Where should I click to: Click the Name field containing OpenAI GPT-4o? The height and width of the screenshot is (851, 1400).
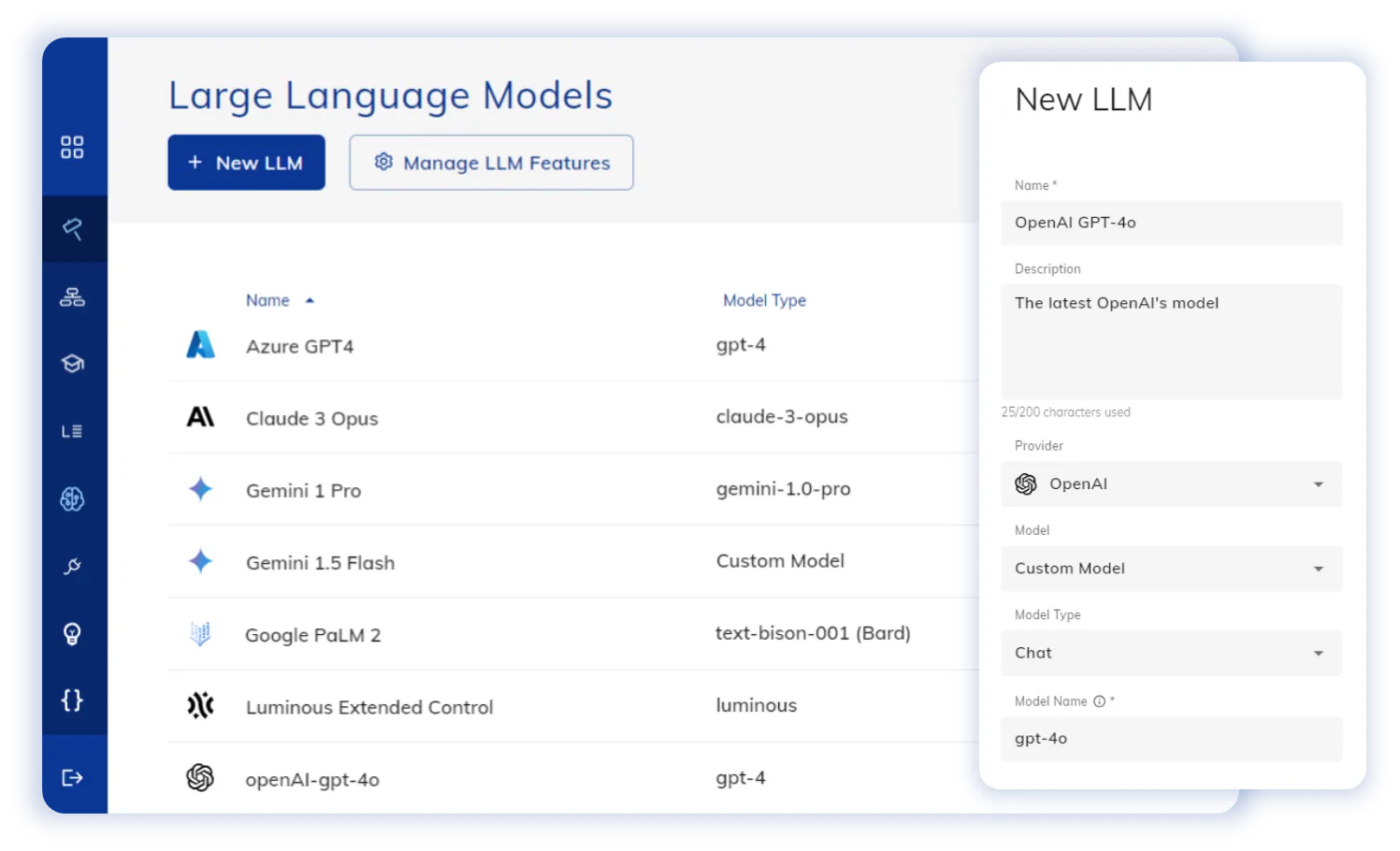(1171, 223)
